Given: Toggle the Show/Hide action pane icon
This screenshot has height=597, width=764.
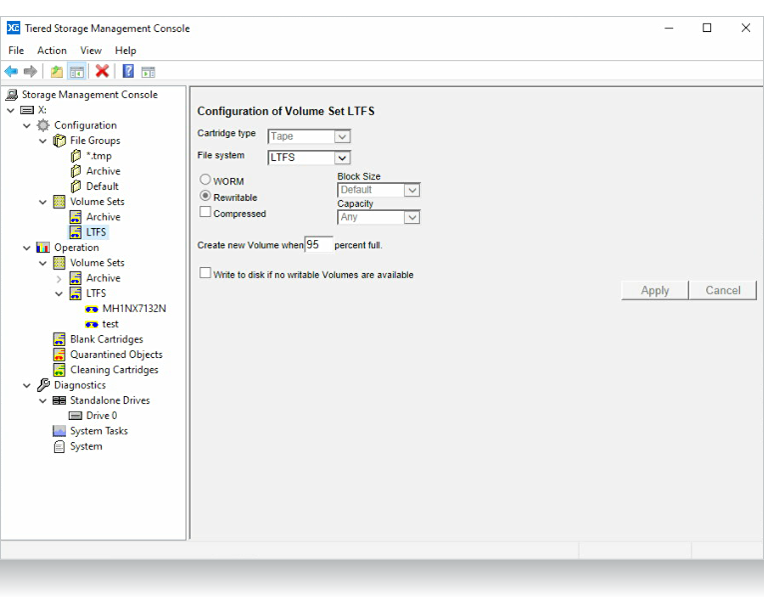Looking at the screenshot, I should 148,72.
